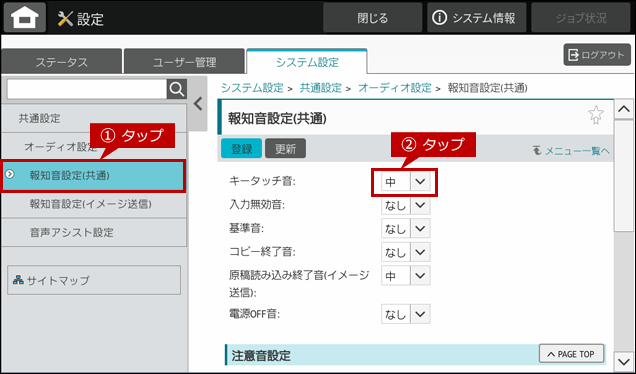Open the コピー終了音 dropdown
This screenshot has height=374, width=636.
[406, 252]
